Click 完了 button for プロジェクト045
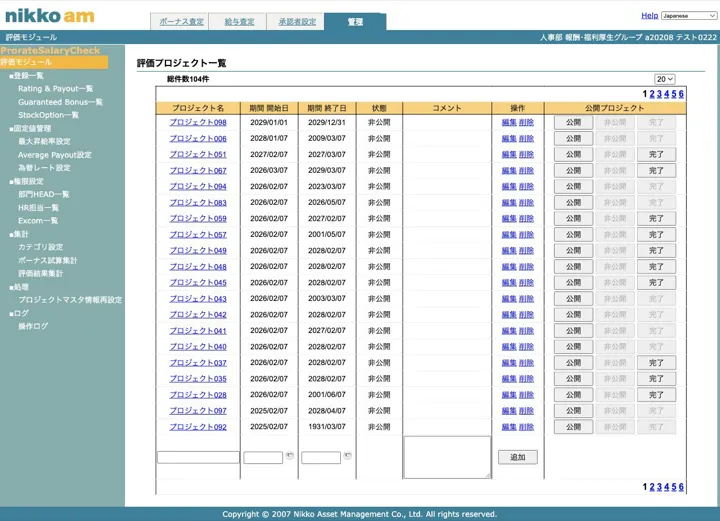 [656, 282]
